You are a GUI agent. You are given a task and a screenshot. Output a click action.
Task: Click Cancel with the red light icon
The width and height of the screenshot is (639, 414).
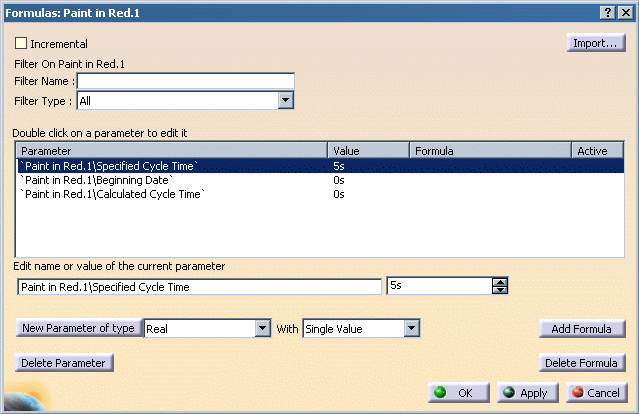pyautogui.click(x=596, y=393)
